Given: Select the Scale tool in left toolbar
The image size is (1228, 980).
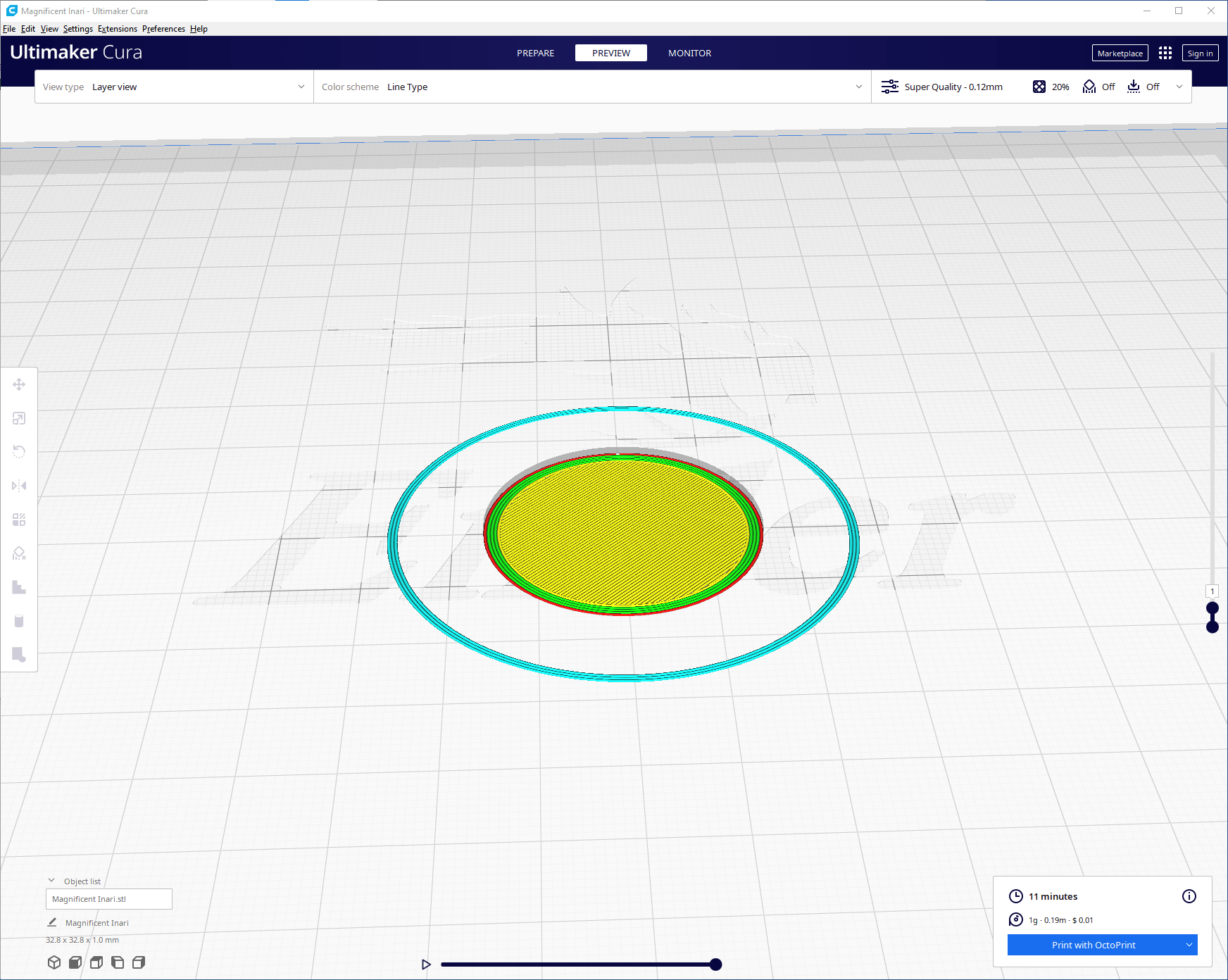Looking at the screenshot, I should coord(19,418).
